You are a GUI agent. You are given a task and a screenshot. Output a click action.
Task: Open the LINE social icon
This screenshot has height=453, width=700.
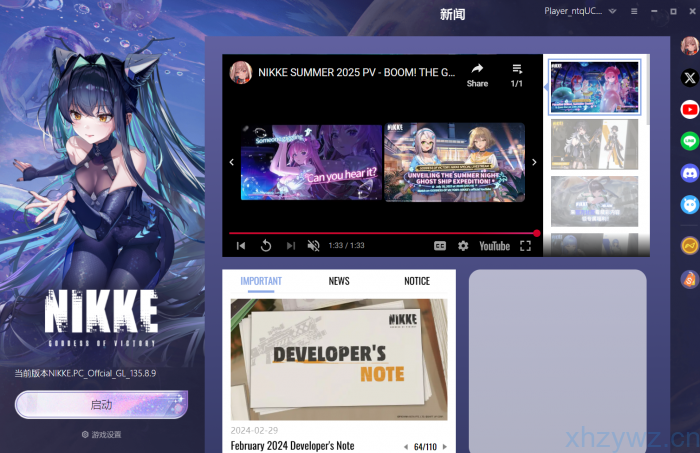click(x=689, y=141)
